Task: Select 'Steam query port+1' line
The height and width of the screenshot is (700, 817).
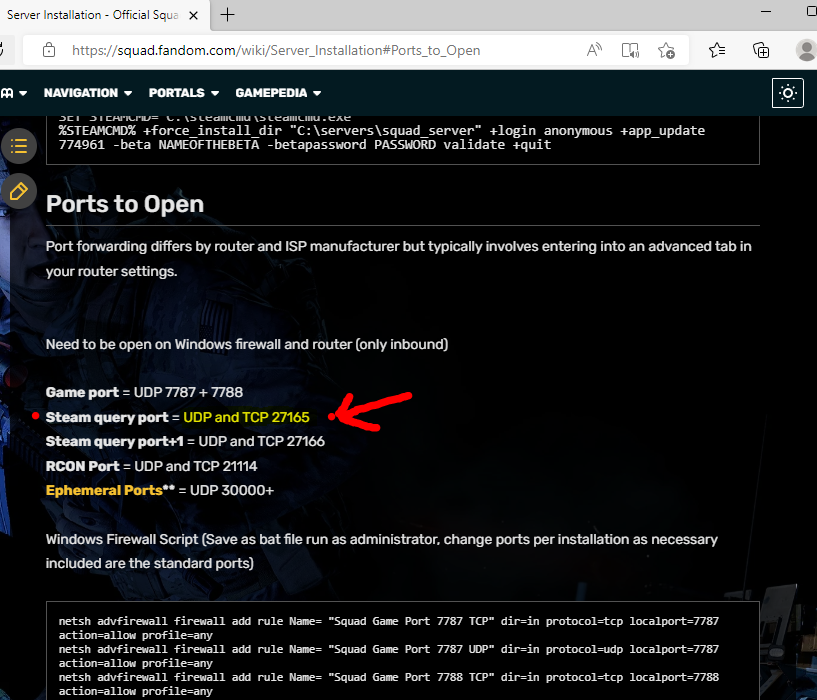Action: 185,441
